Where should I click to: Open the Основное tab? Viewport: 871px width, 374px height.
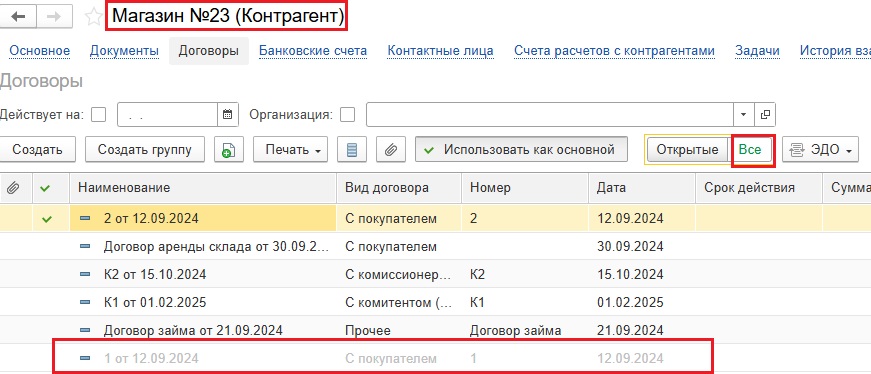pos(40,51)
